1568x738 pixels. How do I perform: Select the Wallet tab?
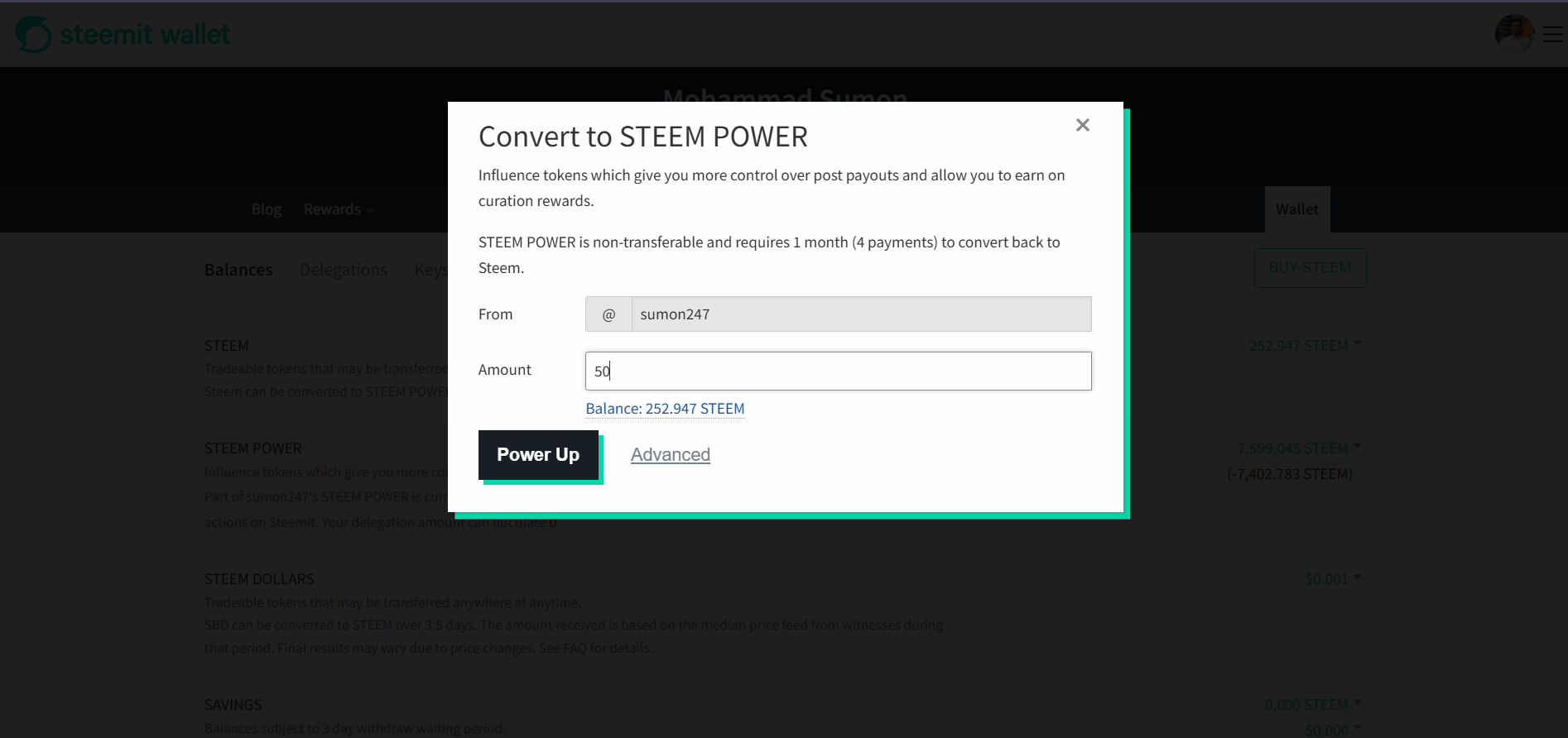click(x=1297, y=209)
